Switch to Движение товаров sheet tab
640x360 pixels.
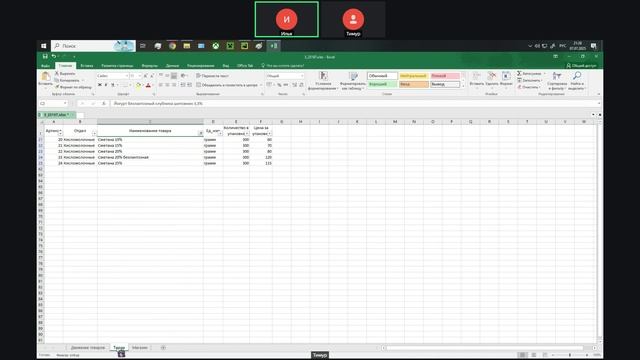coord(88,348)
